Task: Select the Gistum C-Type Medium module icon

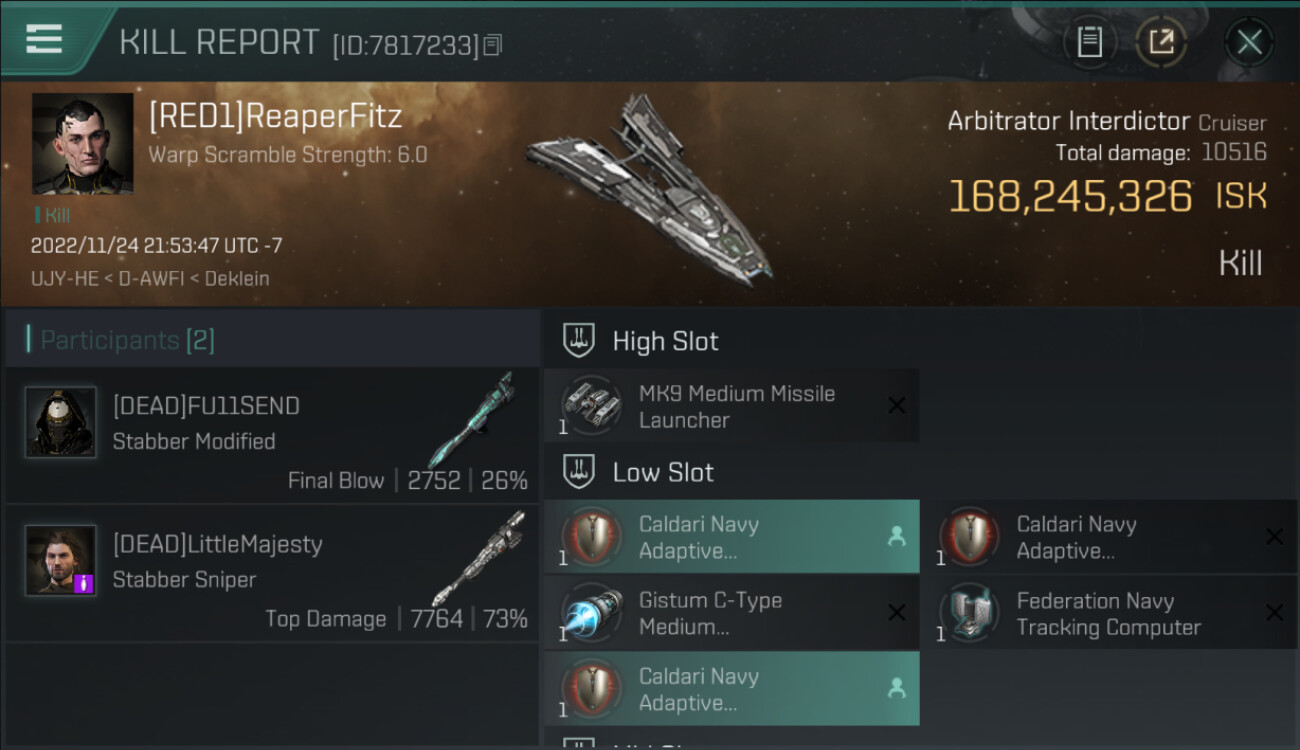Action: click(x=590, y=613)
